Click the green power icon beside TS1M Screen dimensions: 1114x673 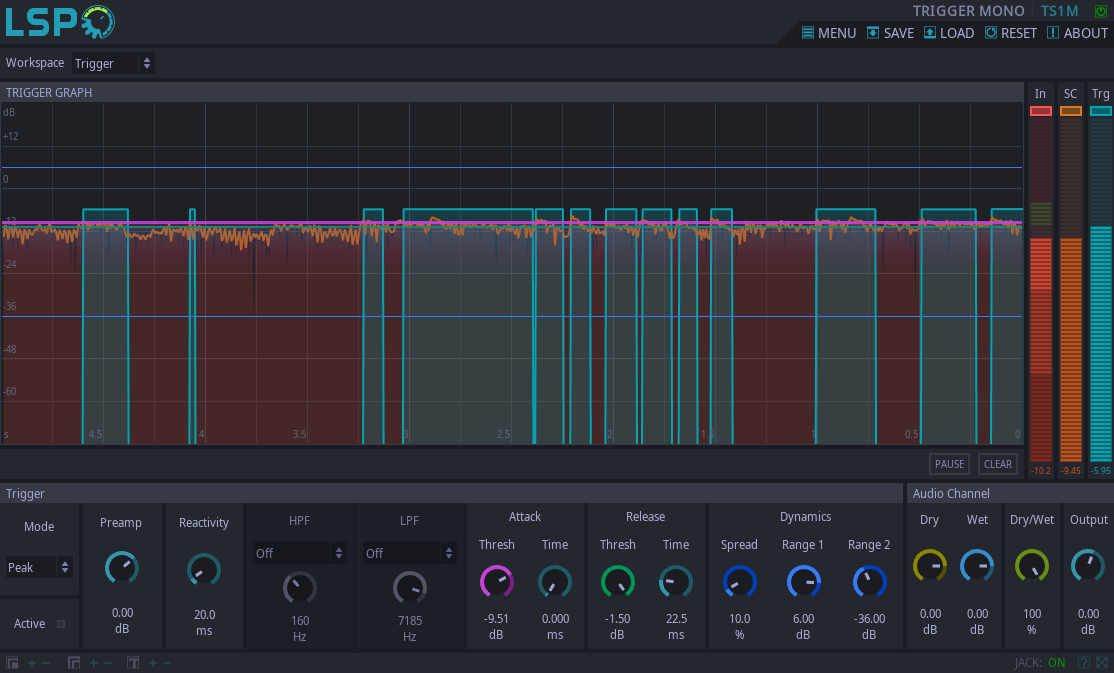pos(1101,11)
